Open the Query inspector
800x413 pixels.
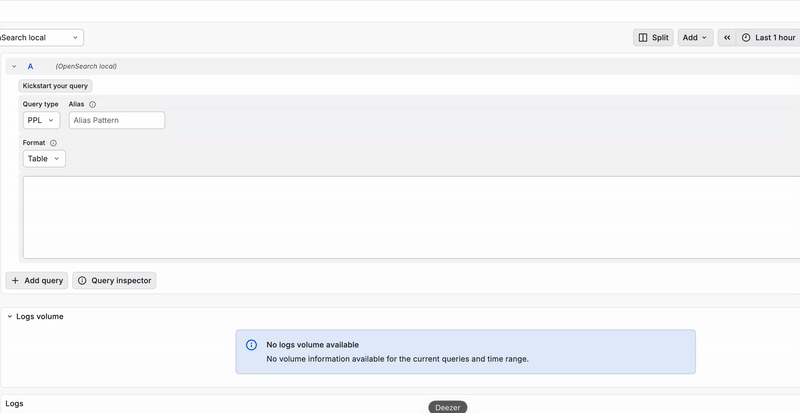click(x=114, y=281)
